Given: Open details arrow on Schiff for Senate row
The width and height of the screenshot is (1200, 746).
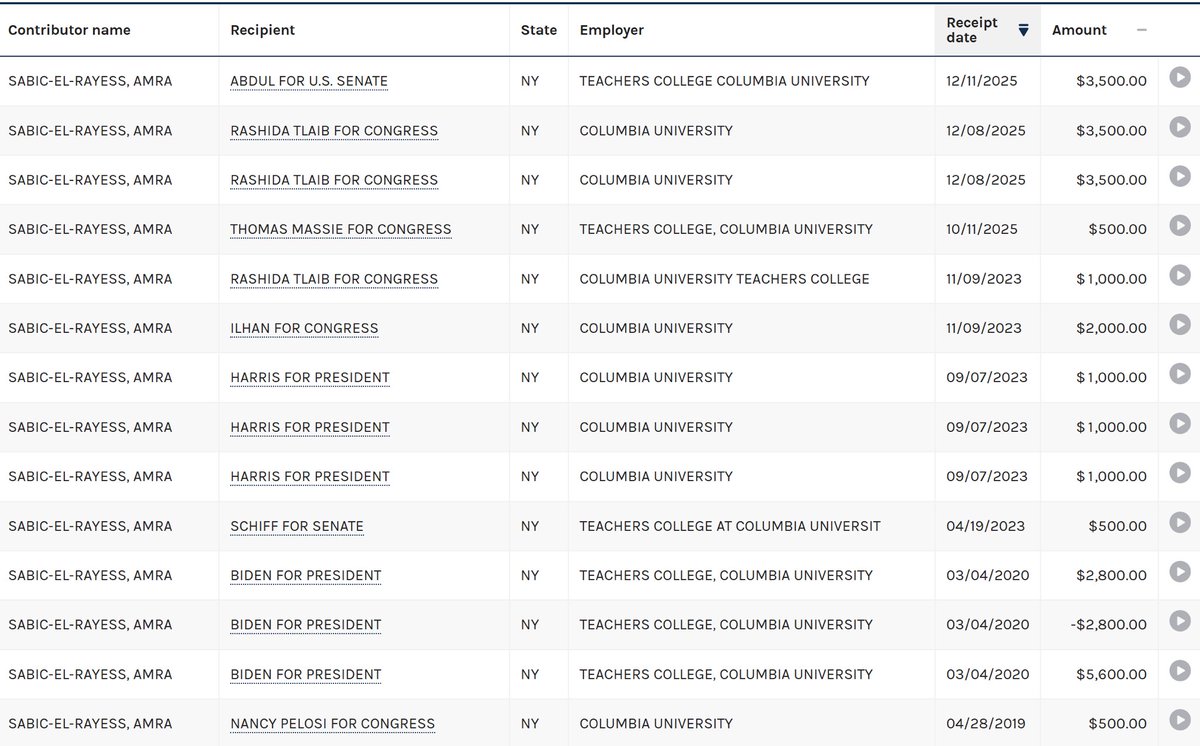Looking at the screenshot, I should (x=1180, y=522).
